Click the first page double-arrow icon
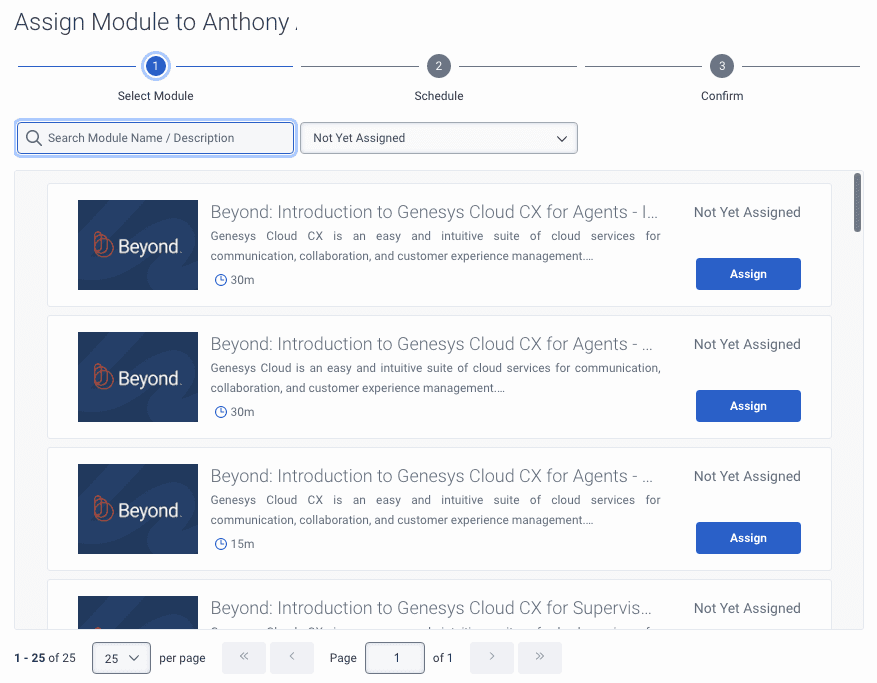The image size is (877, 683). [243, 657]
